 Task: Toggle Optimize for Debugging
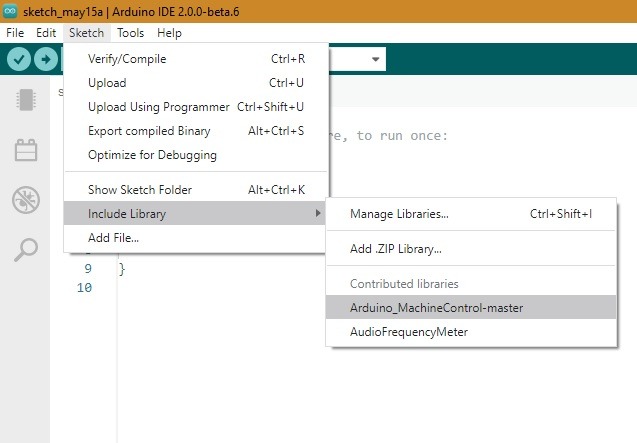tap(196, 155)
